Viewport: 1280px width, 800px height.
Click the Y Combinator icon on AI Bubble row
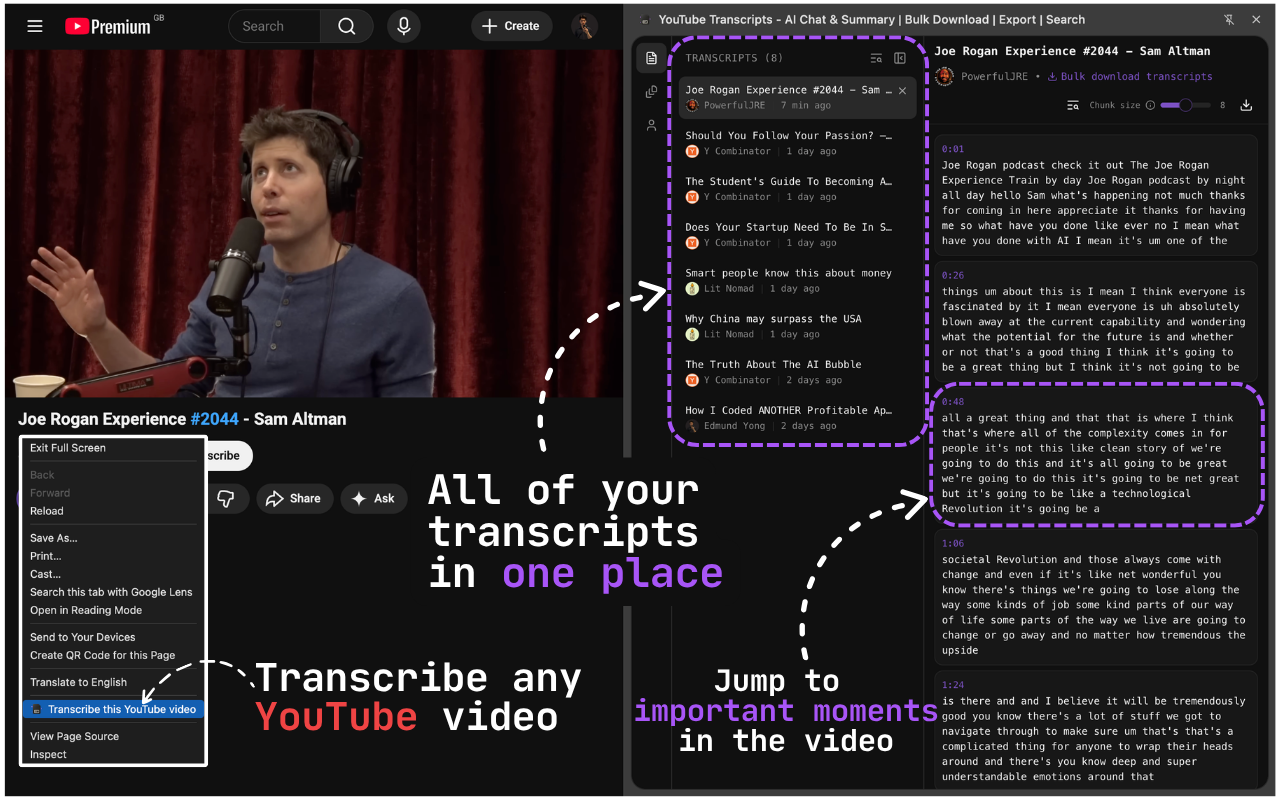pyautogui.click(x=692, y=380)
